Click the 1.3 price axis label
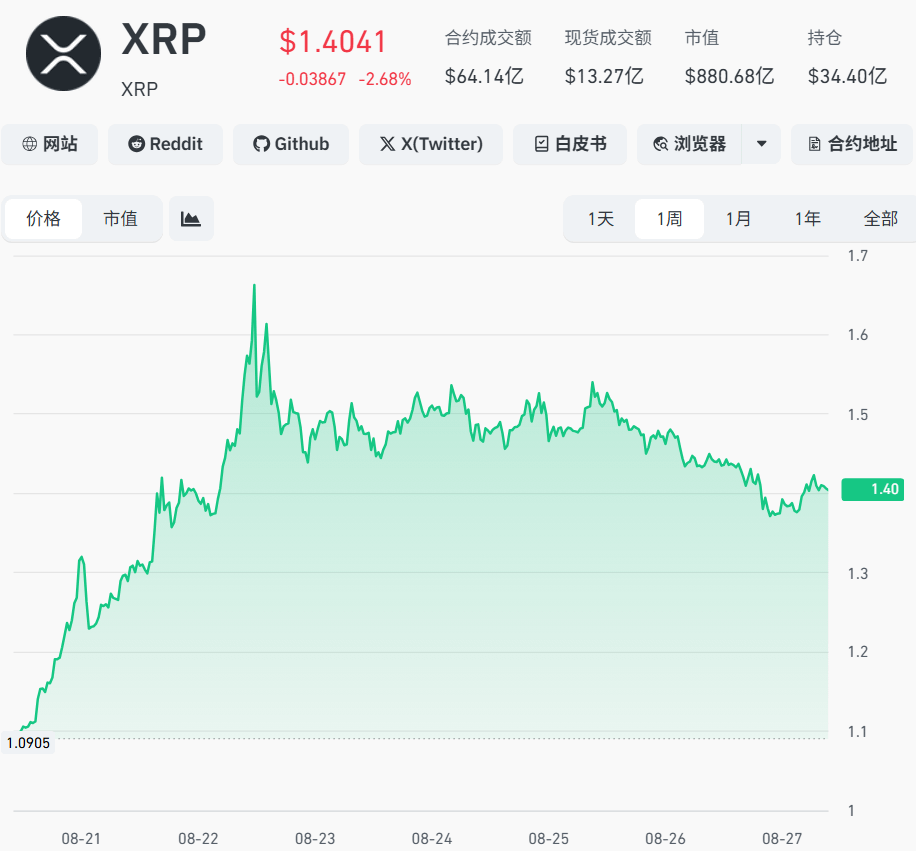This screenshot has height=851, width=916. (858, 574)
